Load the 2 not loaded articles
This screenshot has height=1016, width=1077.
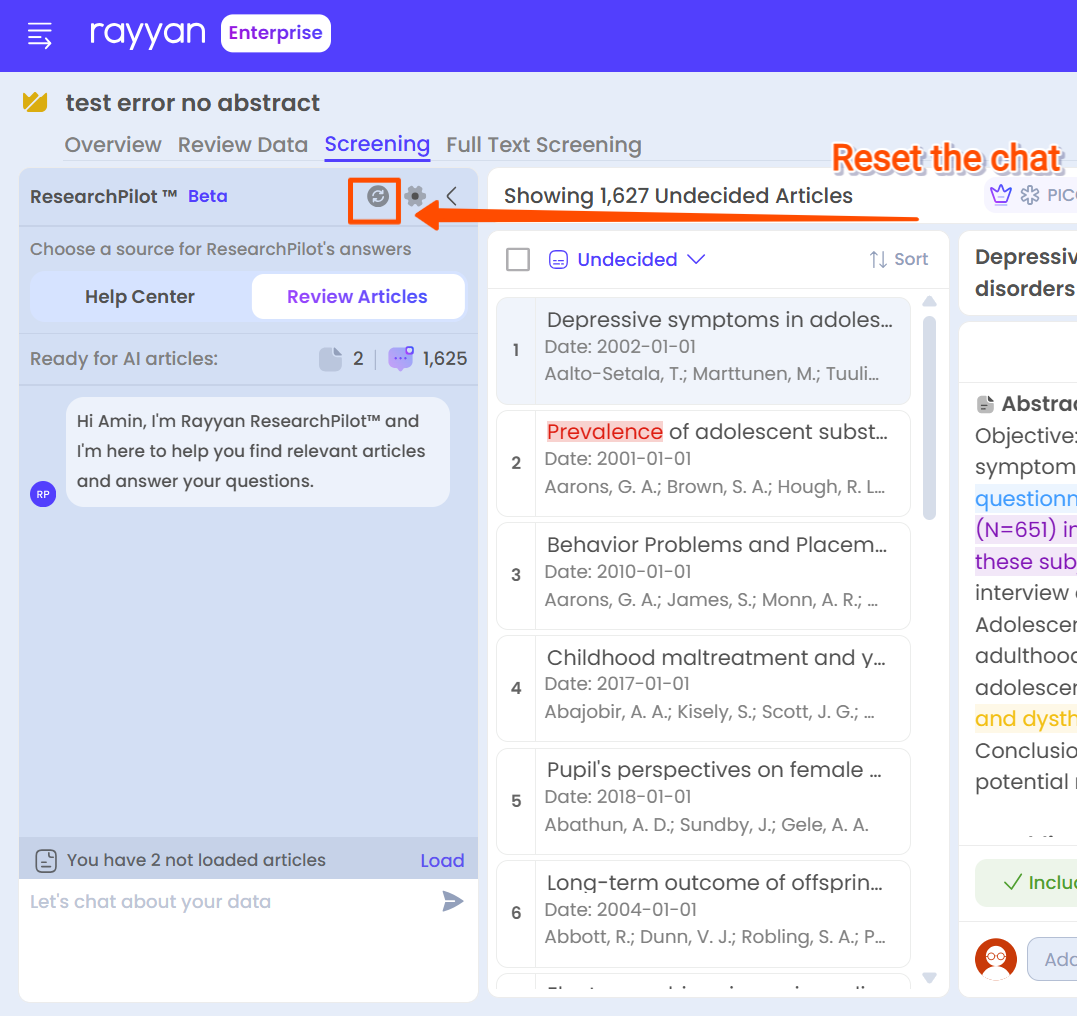coord(442,861)
